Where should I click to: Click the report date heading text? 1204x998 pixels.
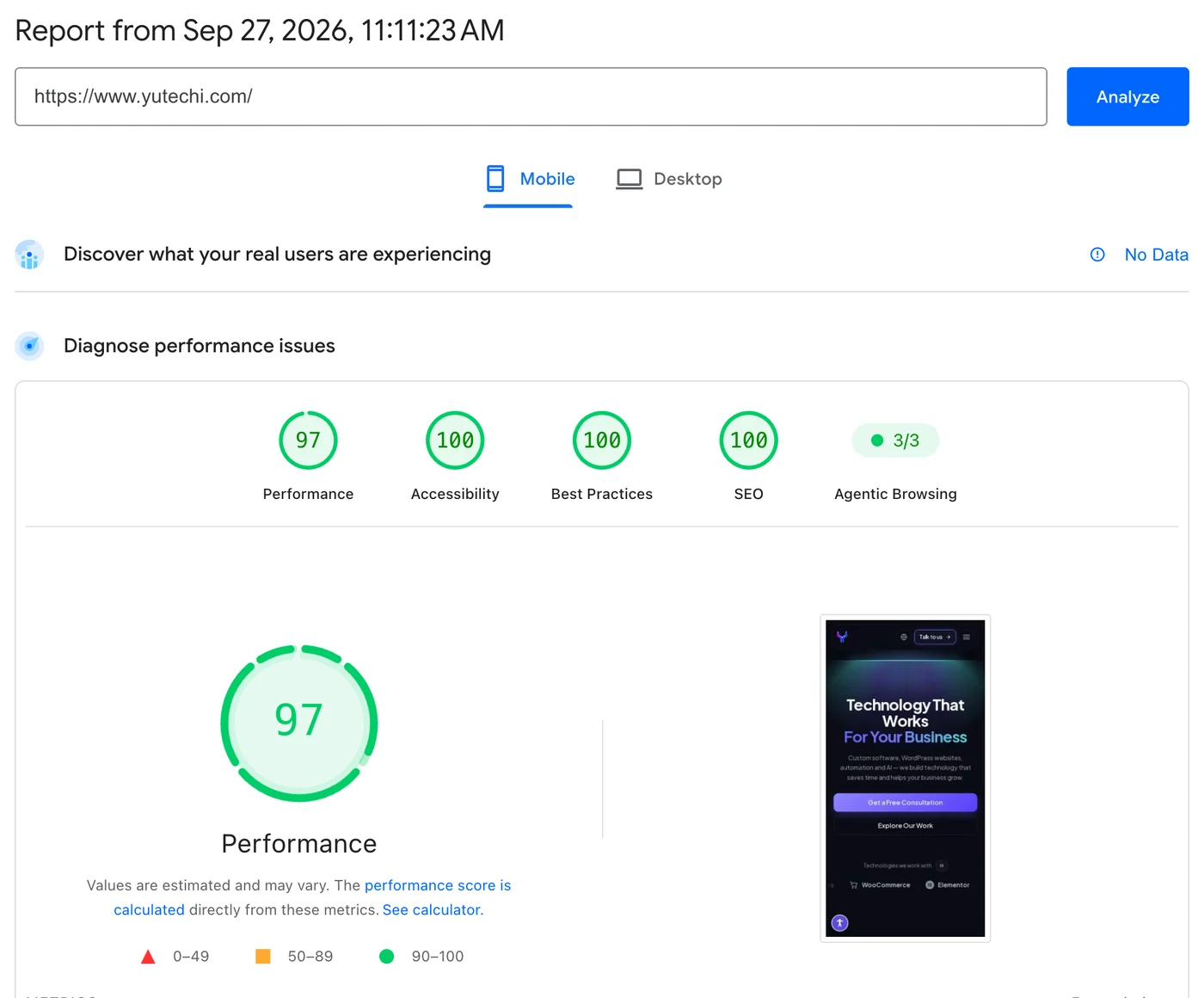[x=260, y=30]
